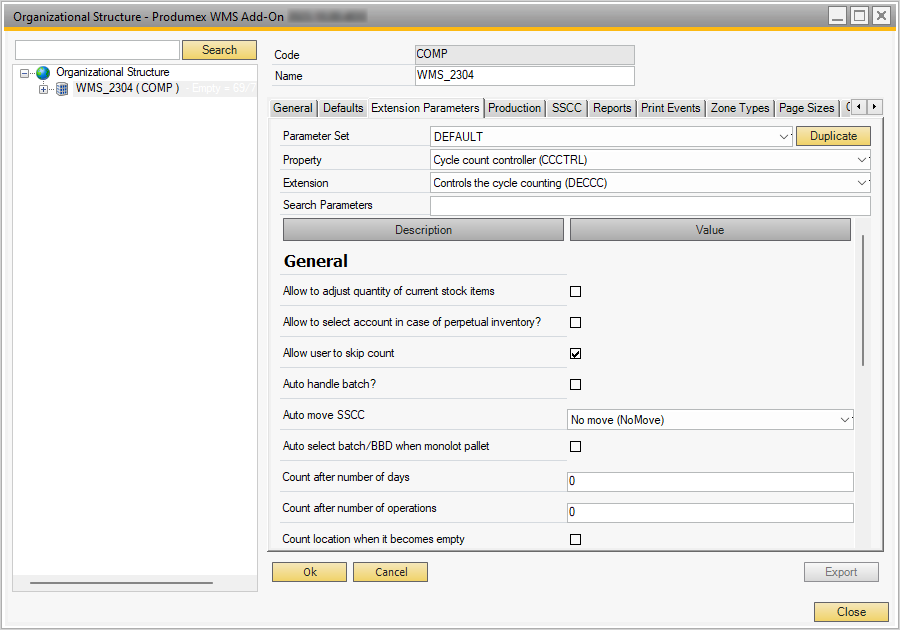Click the globe icon beside Organizational Structure
This screenshot has width=900, height=630.
tap(43, 73)
